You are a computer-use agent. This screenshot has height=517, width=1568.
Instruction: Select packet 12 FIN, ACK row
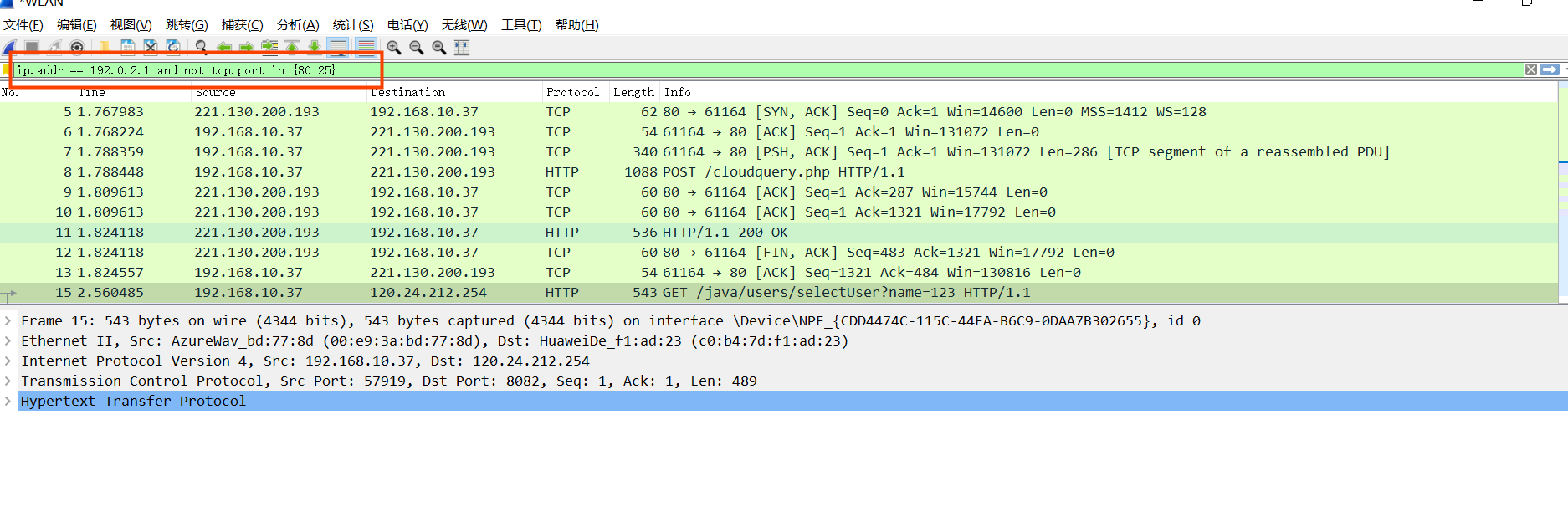[779, 252]
